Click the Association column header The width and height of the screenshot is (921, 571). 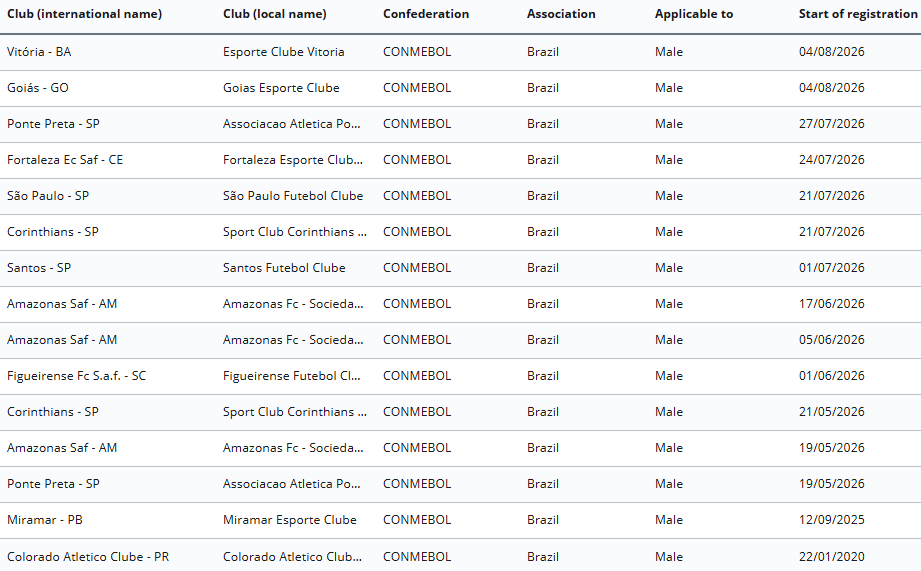(x=561, y=14)
